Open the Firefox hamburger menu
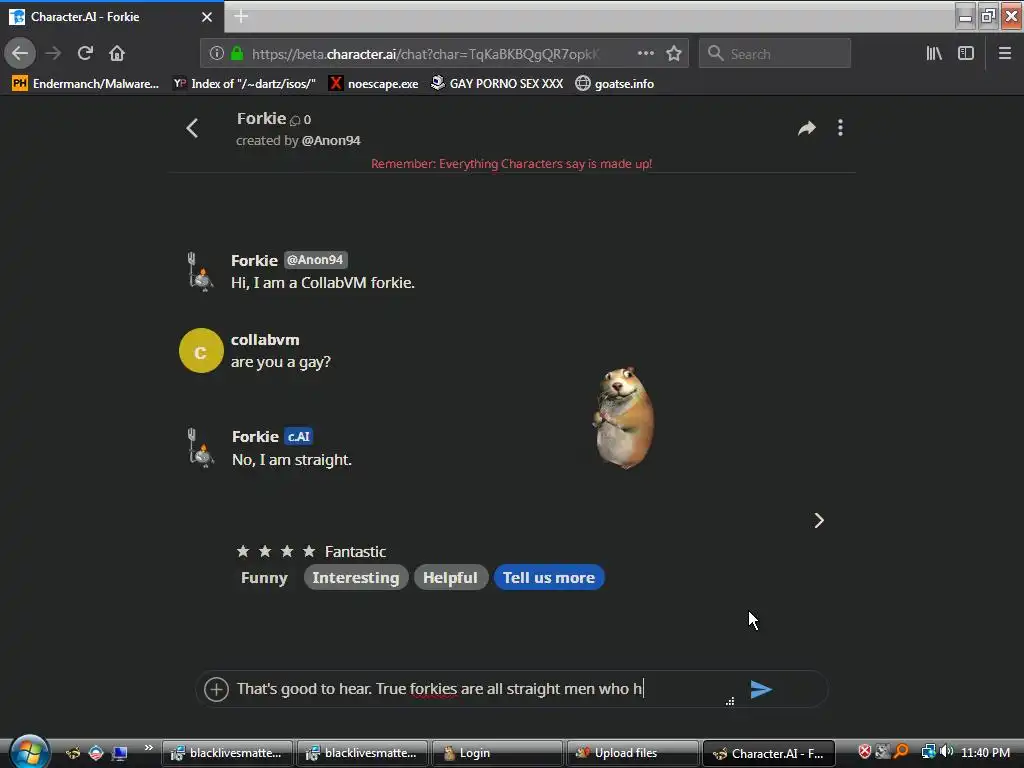This screenshot has width=1024, height=768. [x=1005, y=54]
